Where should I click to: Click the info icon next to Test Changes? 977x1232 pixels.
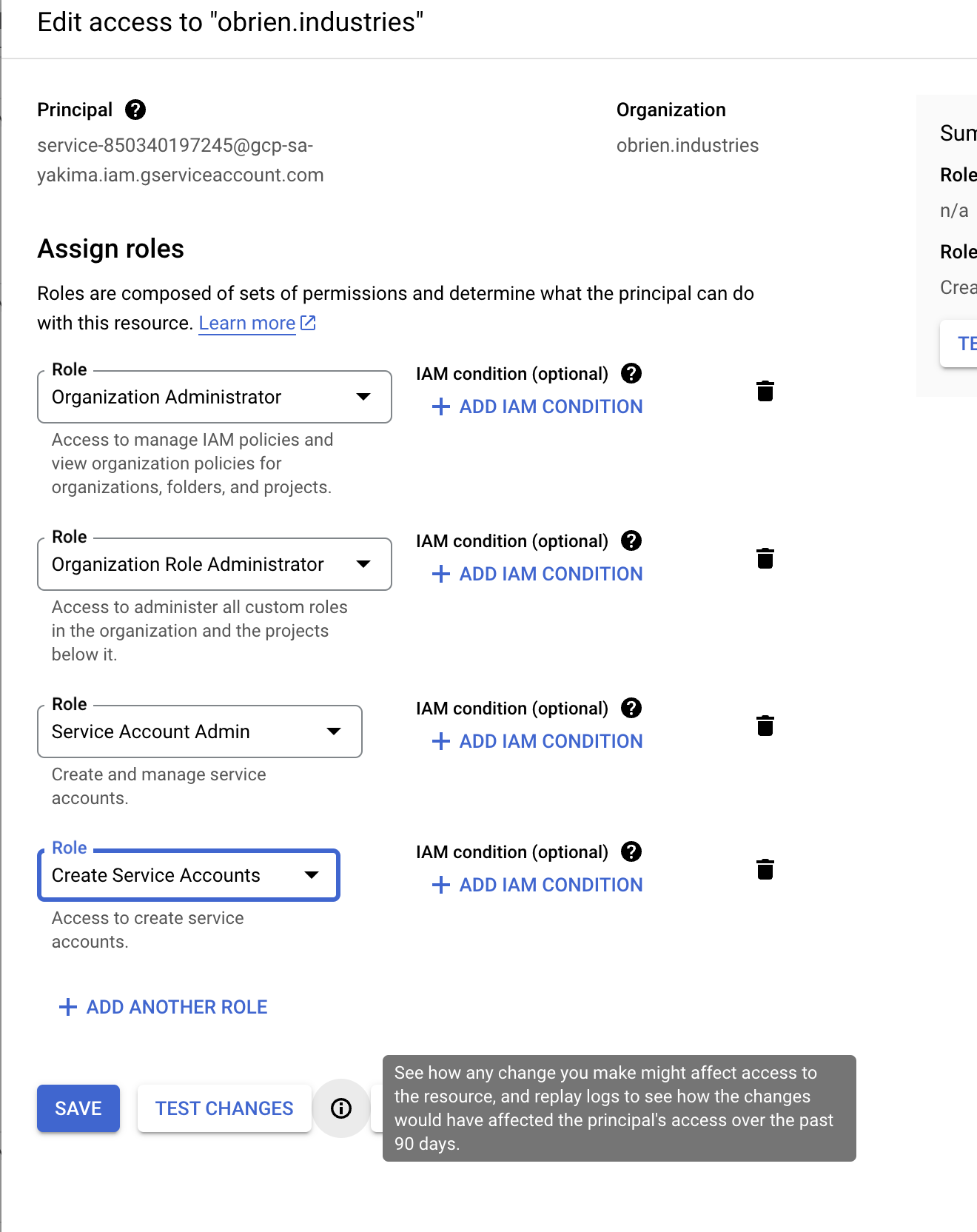click(x=340, y=1108)
